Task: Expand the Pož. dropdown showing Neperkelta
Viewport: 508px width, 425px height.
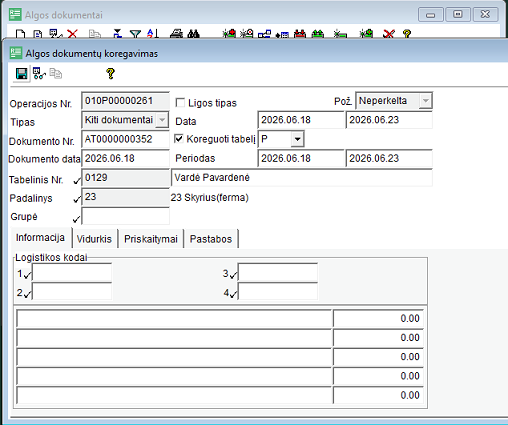Action: (425, 101)
